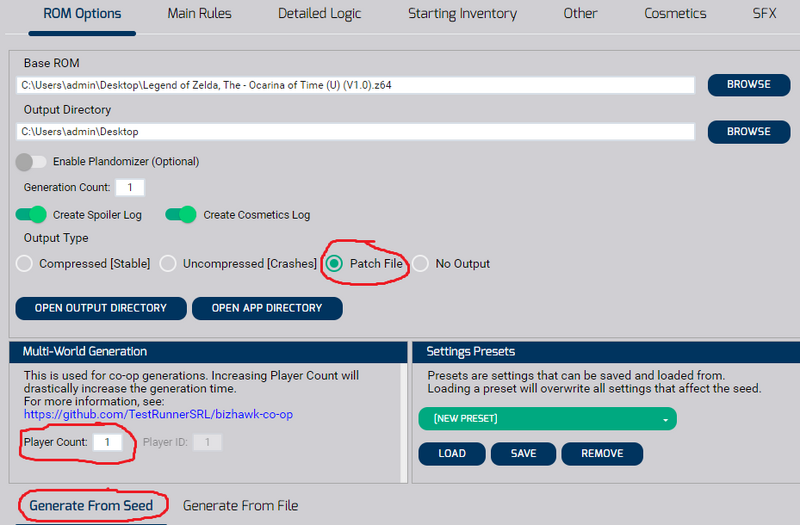800x525 pixels.
Task: Expand the [New Preset] dropdown
Action: tap(547, 419)
